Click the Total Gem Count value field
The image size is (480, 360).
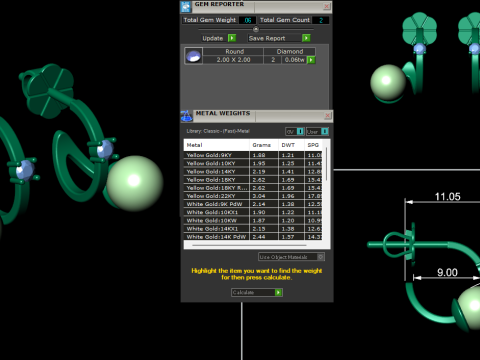coord(321,20)
